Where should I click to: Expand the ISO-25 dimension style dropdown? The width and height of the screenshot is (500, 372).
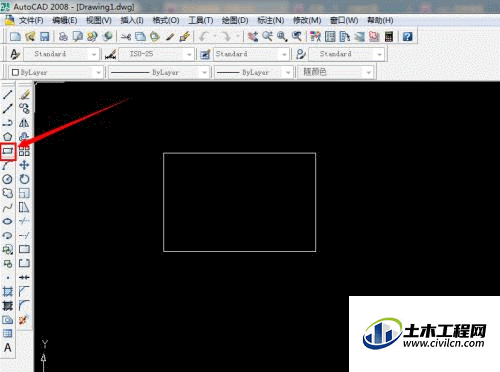pos(189,54)
